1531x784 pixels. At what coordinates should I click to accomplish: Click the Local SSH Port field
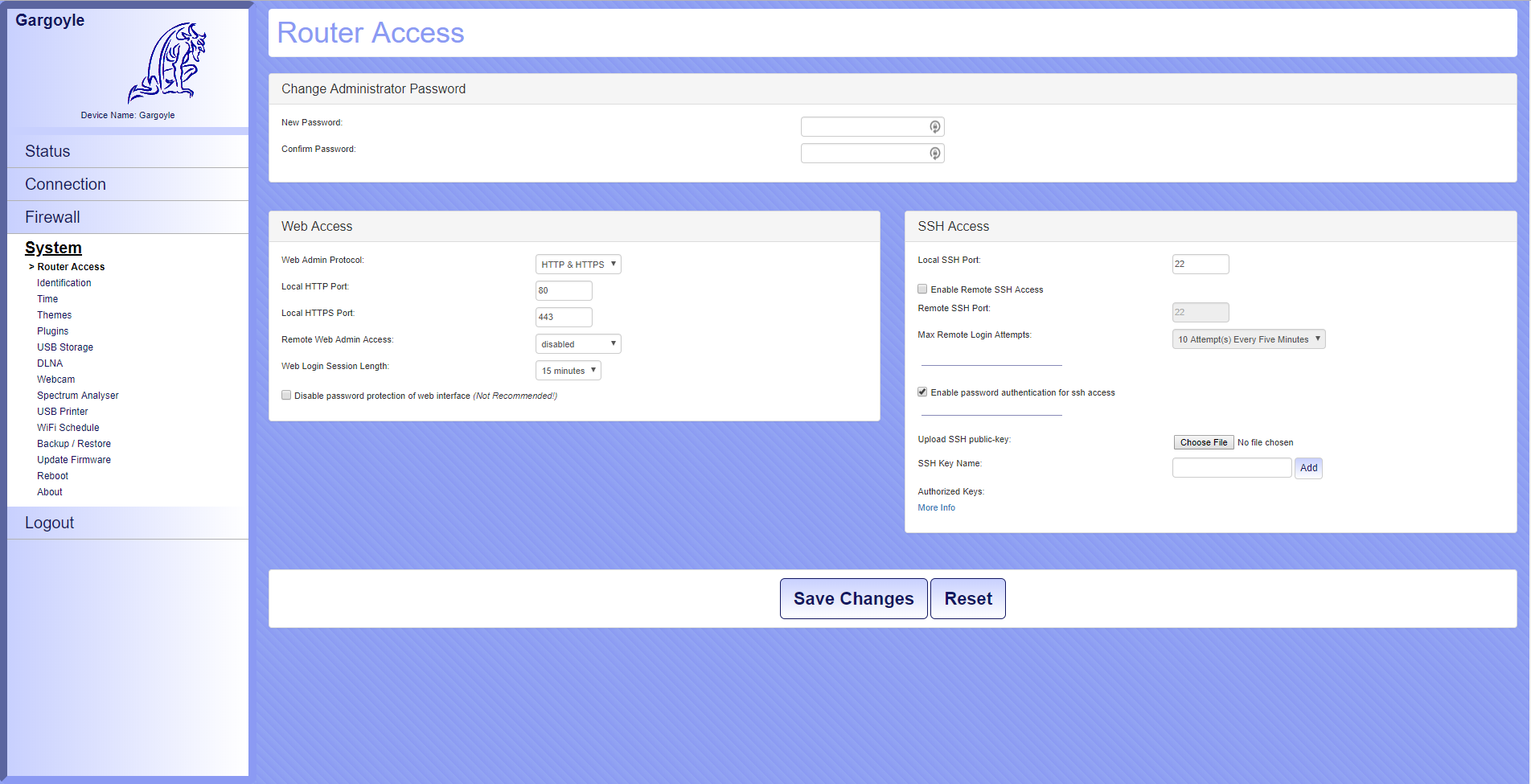[x=1200, y=265]
